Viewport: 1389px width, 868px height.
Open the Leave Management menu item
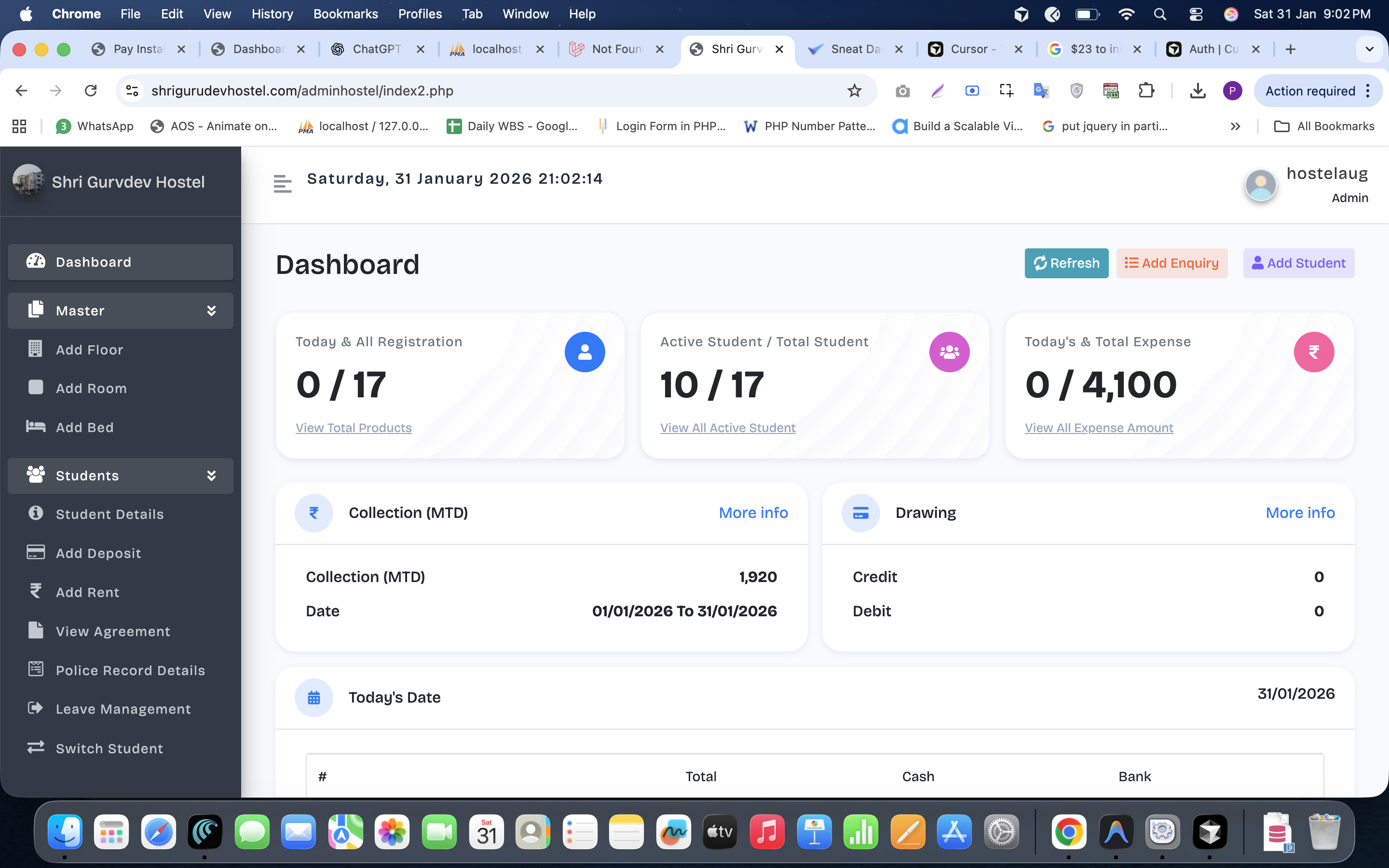click(x=123, y=709)
